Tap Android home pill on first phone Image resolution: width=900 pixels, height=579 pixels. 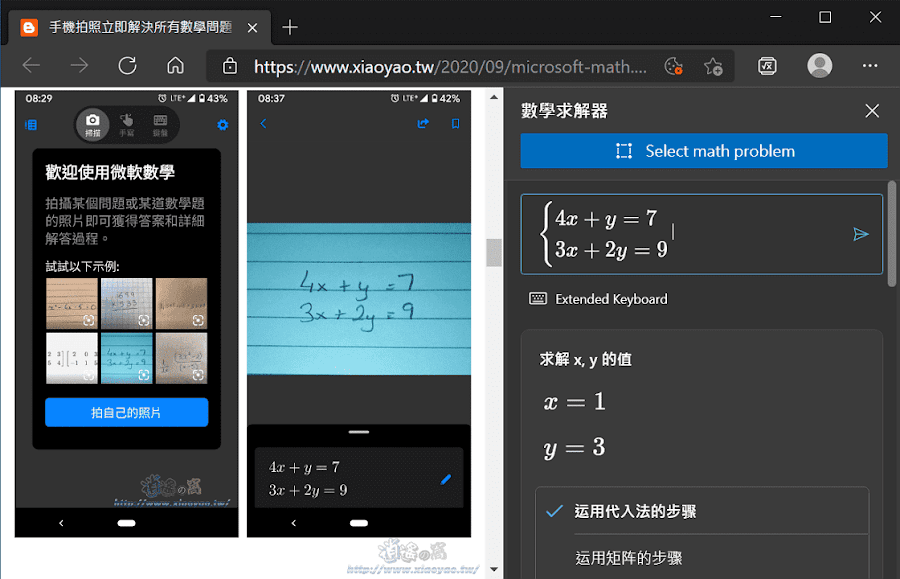(x=126, y=523)
